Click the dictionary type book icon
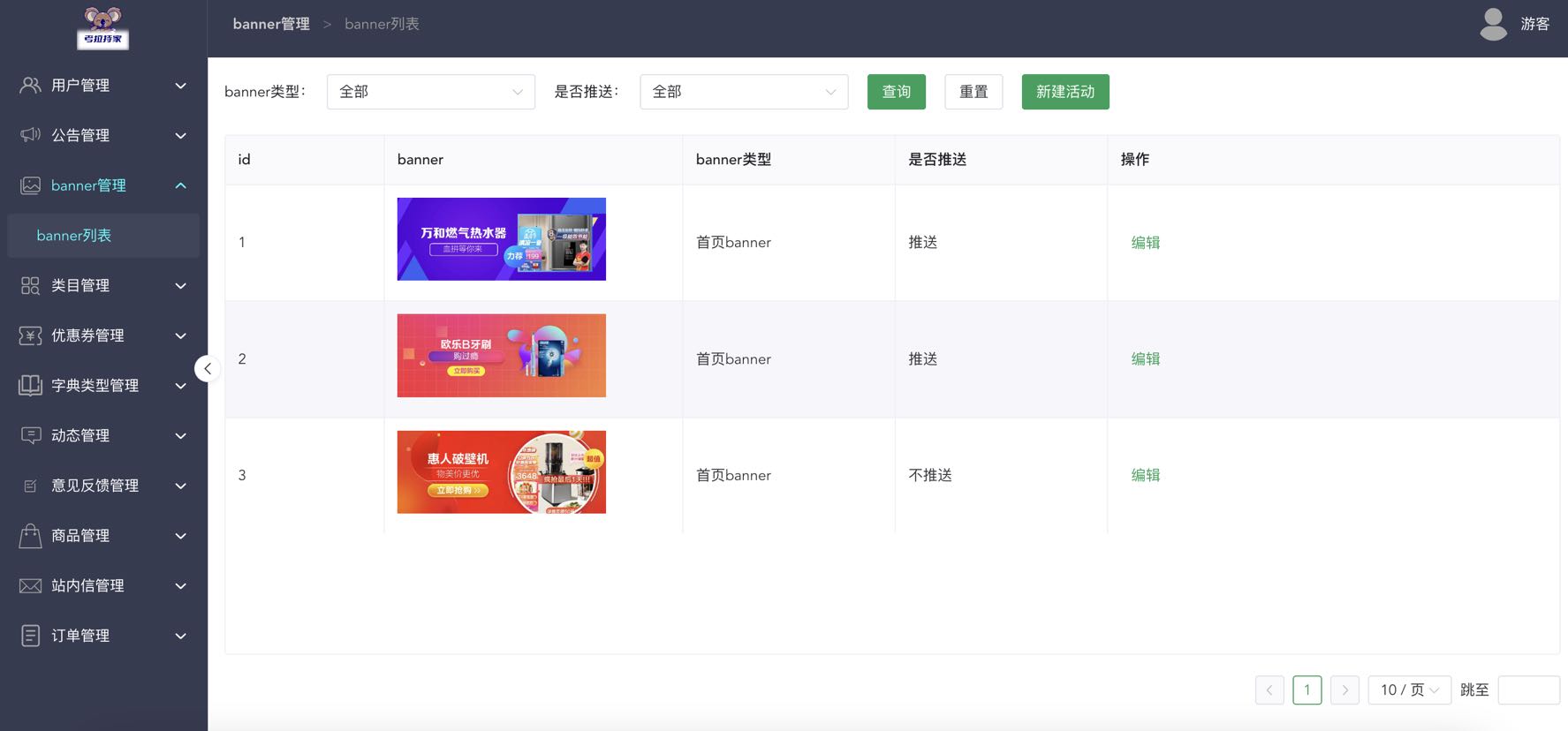The width and height of the screenshot is (1568, 731). (30, 386)
